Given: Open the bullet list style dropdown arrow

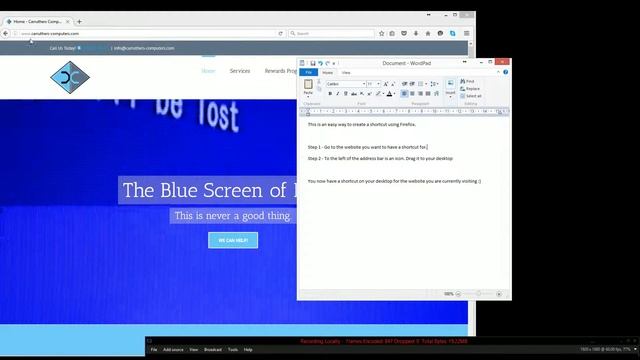Looking at the screenshot, I should (426, 84).
